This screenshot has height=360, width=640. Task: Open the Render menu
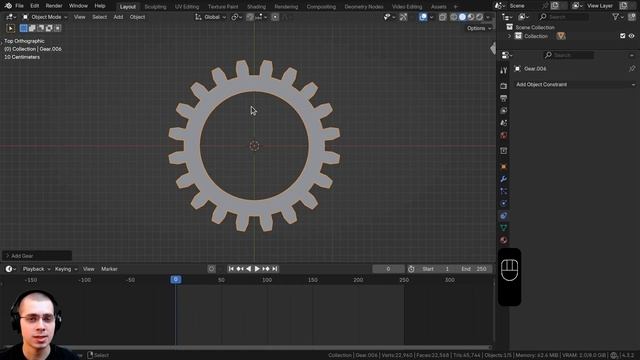pyautogui.click(x=54, y=6)
